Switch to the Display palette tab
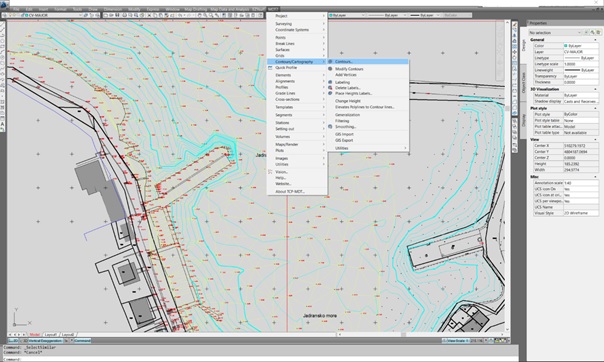The image size is (604, 362). (x=523, y=120)
